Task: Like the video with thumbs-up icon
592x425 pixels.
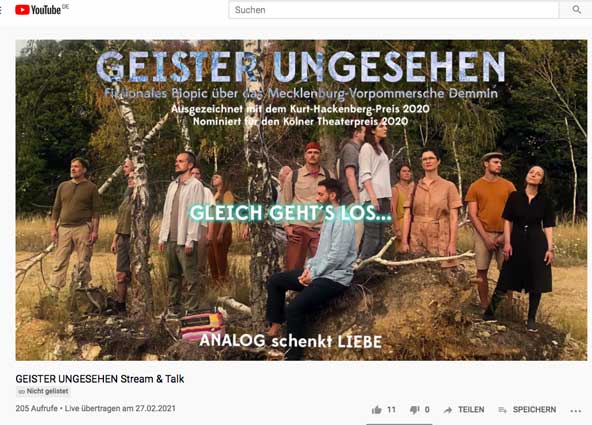Action: click(x=376, y=410)
